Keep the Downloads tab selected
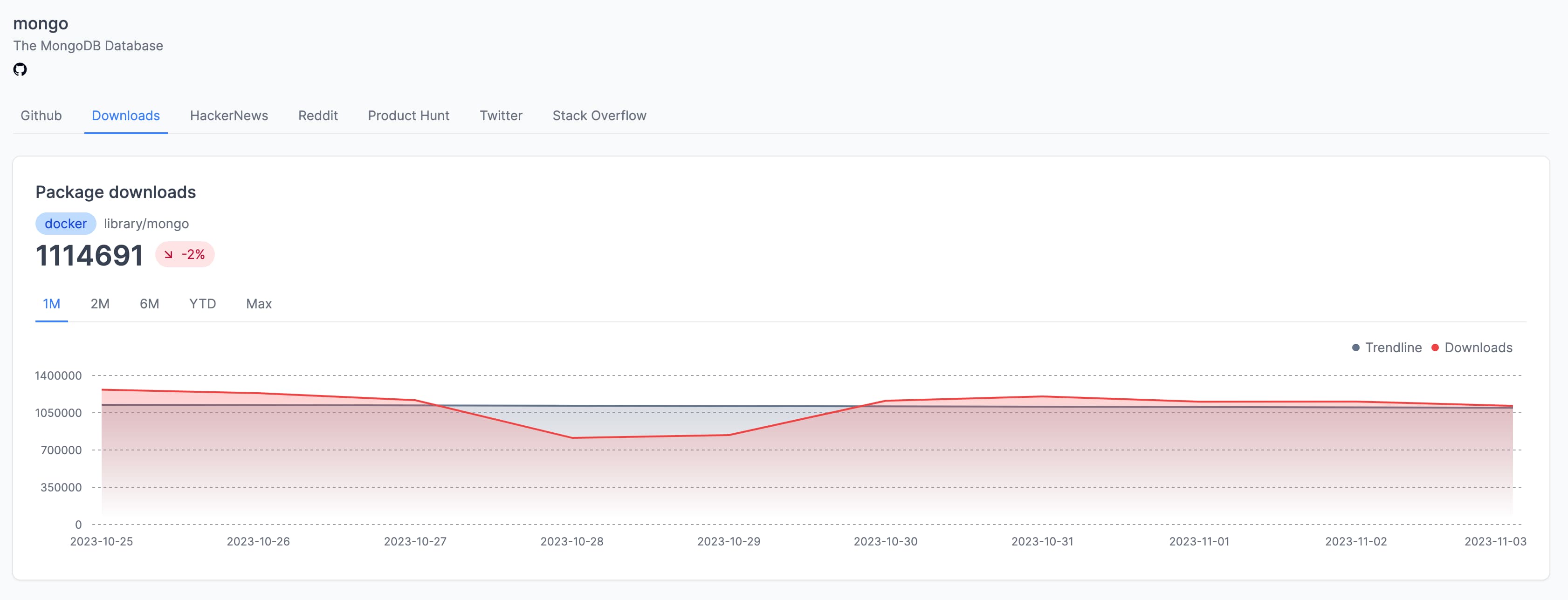Viewport: 1568px width, 600px height. pyautogui.click(x=126, y=115)
